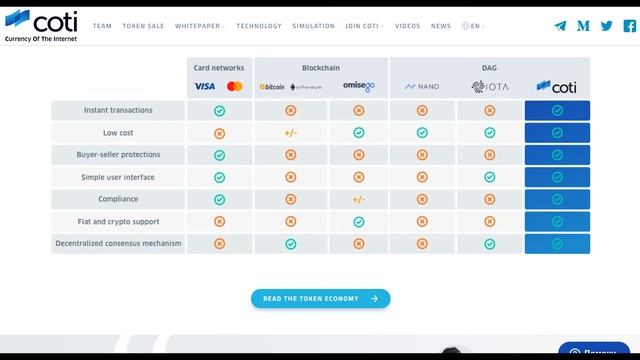Click OmiseGO check for Fiat and crypto support
640x360 pixels.
(x=359, y=222)
